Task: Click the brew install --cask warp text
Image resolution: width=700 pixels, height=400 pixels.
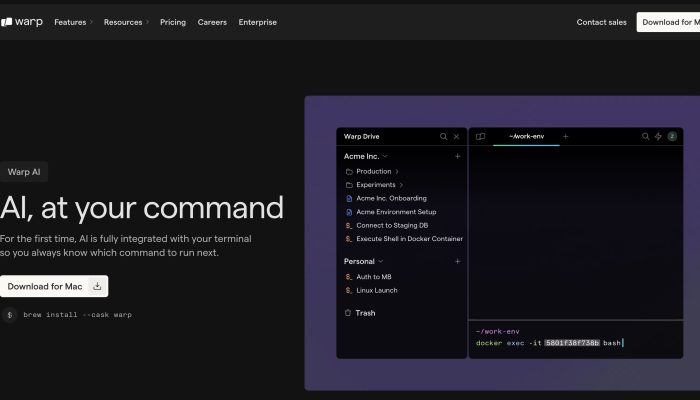Action: (x=77, y=315)
